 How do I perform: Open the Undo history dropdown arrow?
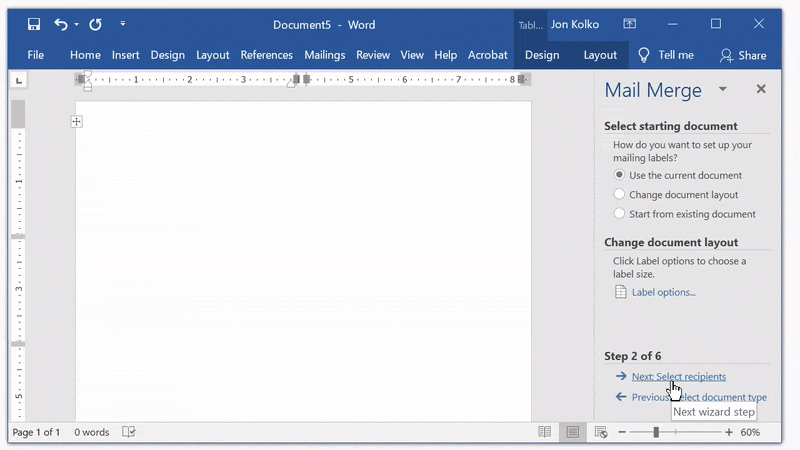coord(77,24)
